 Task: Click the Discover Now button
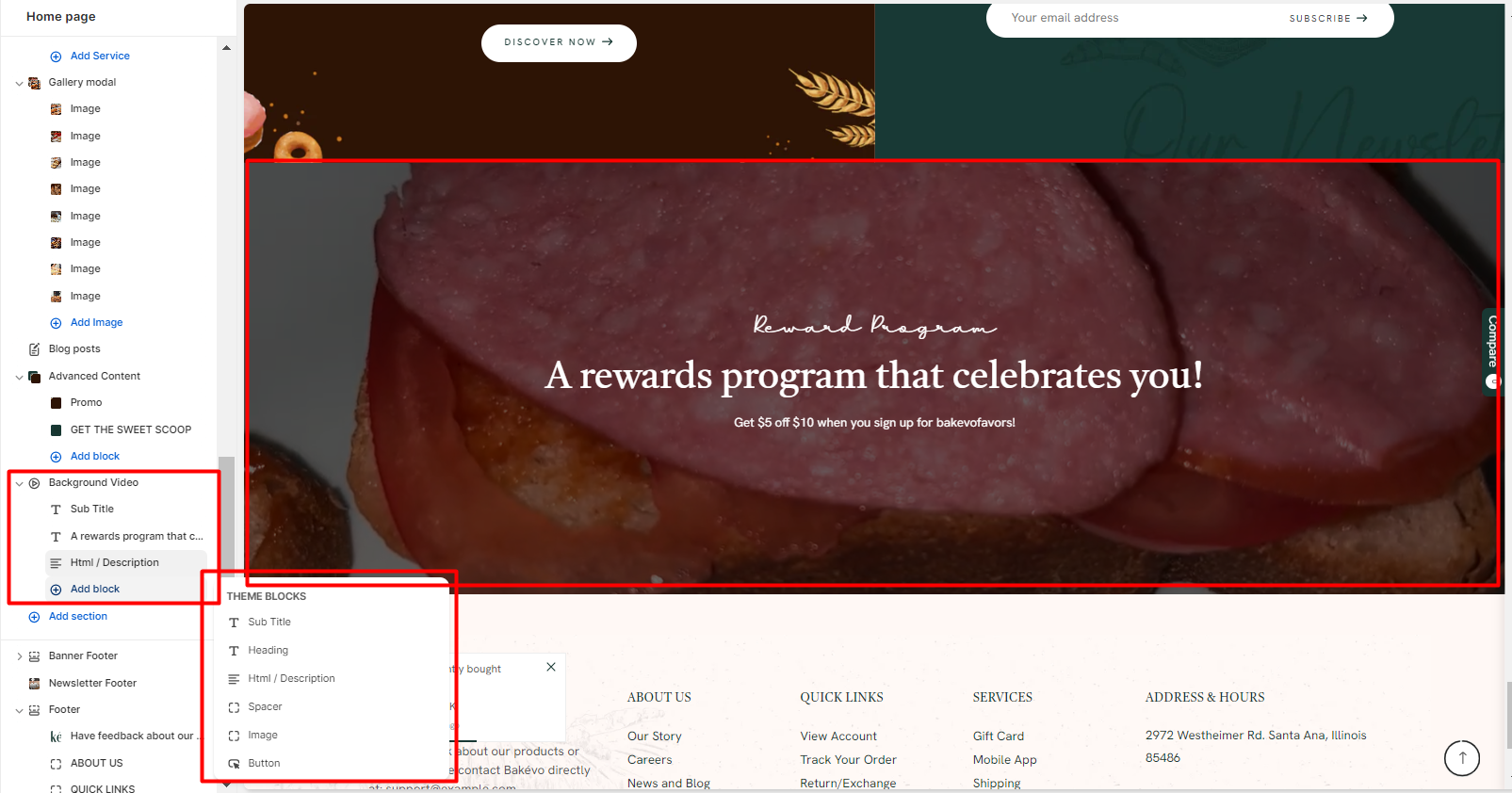[x=559, y=42]
